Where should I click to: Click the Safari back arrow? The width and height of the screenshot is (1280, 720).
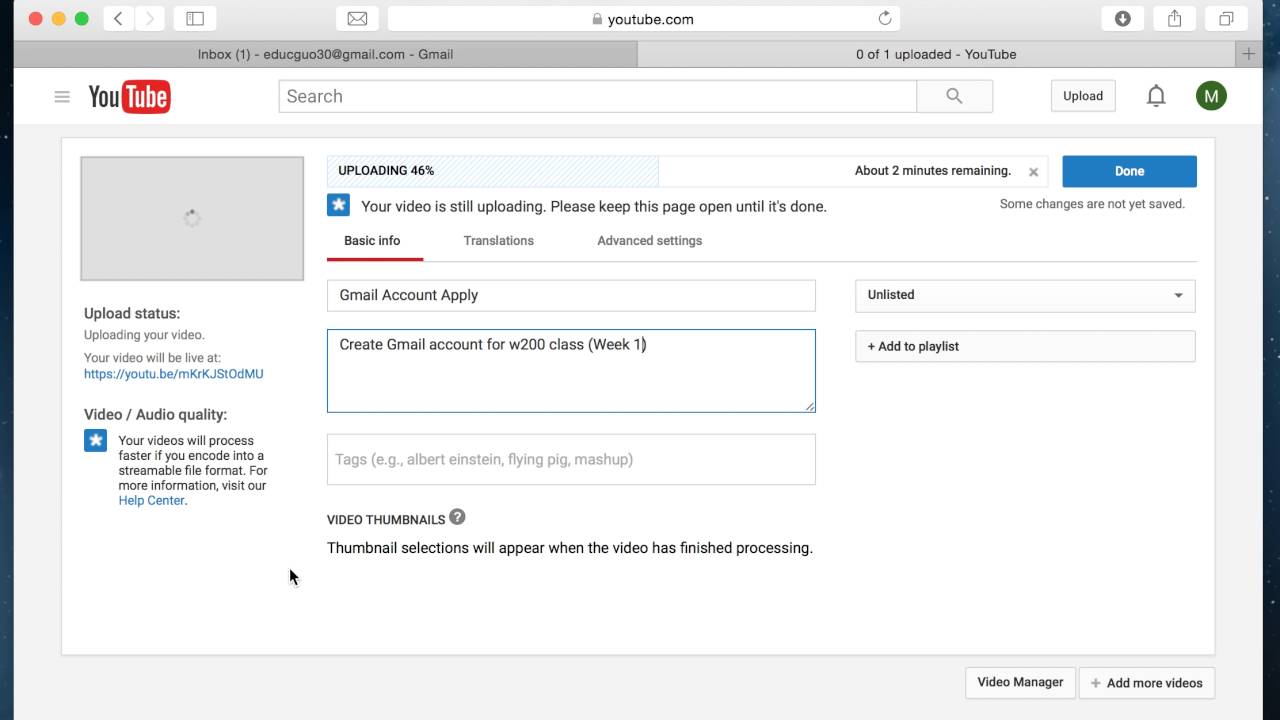[118, 19]
